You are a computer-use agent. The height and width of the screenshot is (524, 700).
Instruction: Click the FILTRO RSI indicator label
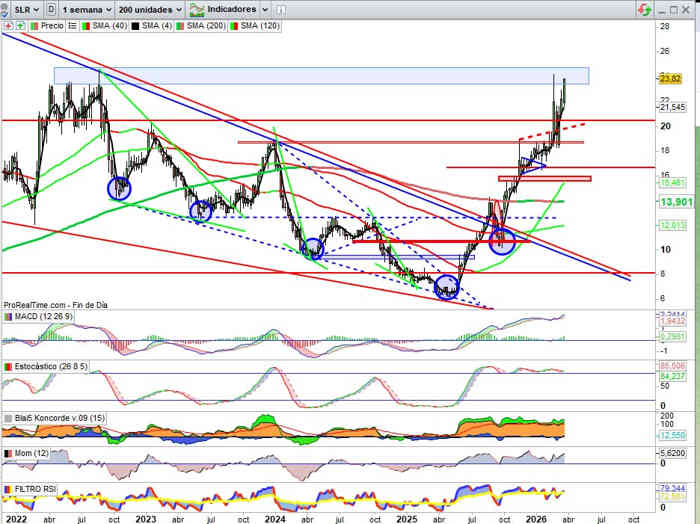click(x=36, y=491)
